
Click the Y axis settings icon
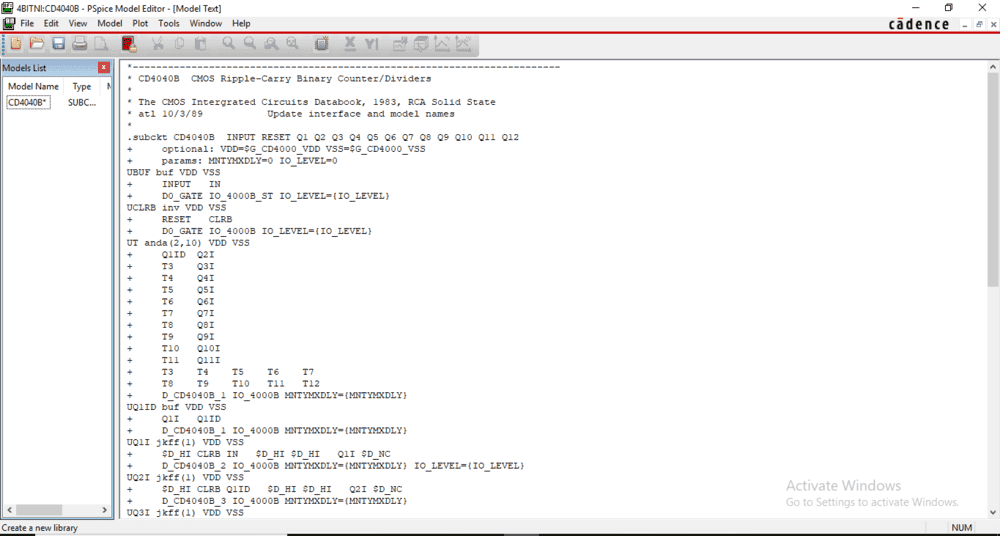click(371, 43)
